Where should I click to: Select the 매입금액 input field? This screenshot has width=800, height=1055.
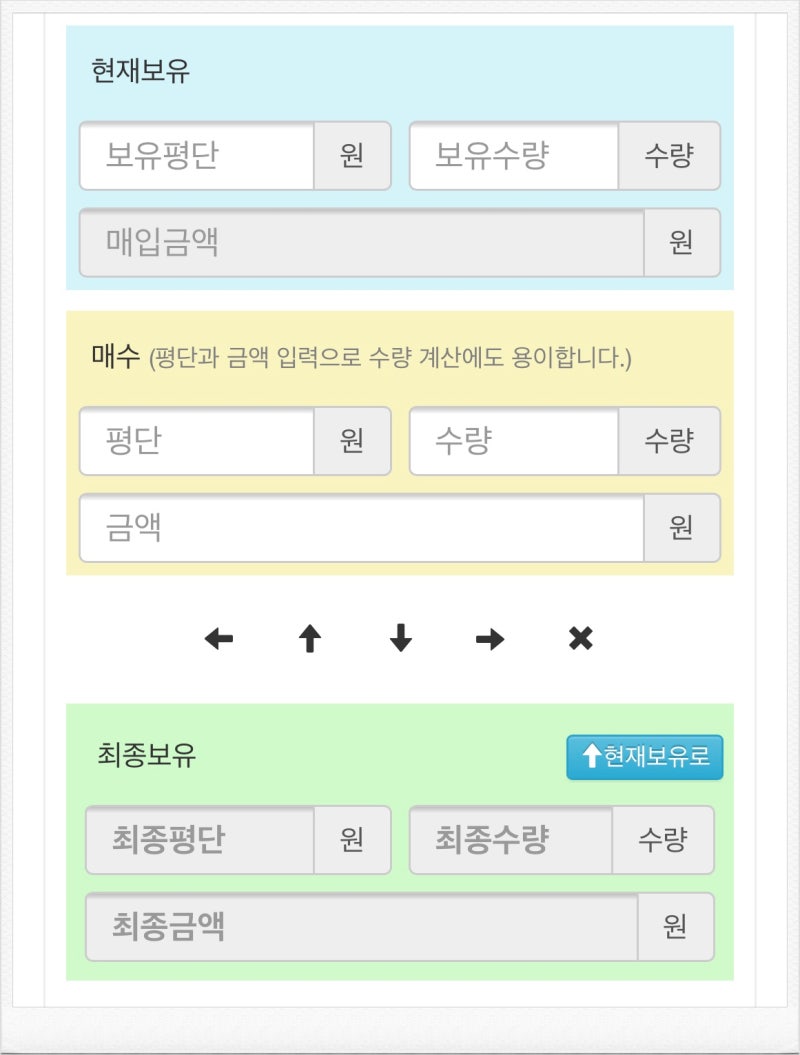(x=360, y=242)
